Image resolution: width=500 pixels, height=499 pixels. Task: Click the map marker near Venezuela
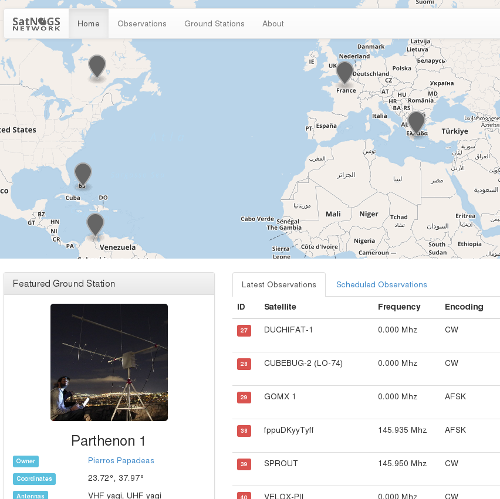point(95,224)
